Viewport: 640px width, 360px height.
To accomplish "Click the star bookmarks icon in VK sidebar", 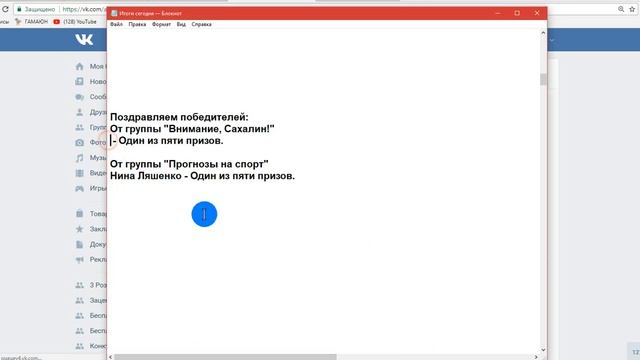I will 80,229.
